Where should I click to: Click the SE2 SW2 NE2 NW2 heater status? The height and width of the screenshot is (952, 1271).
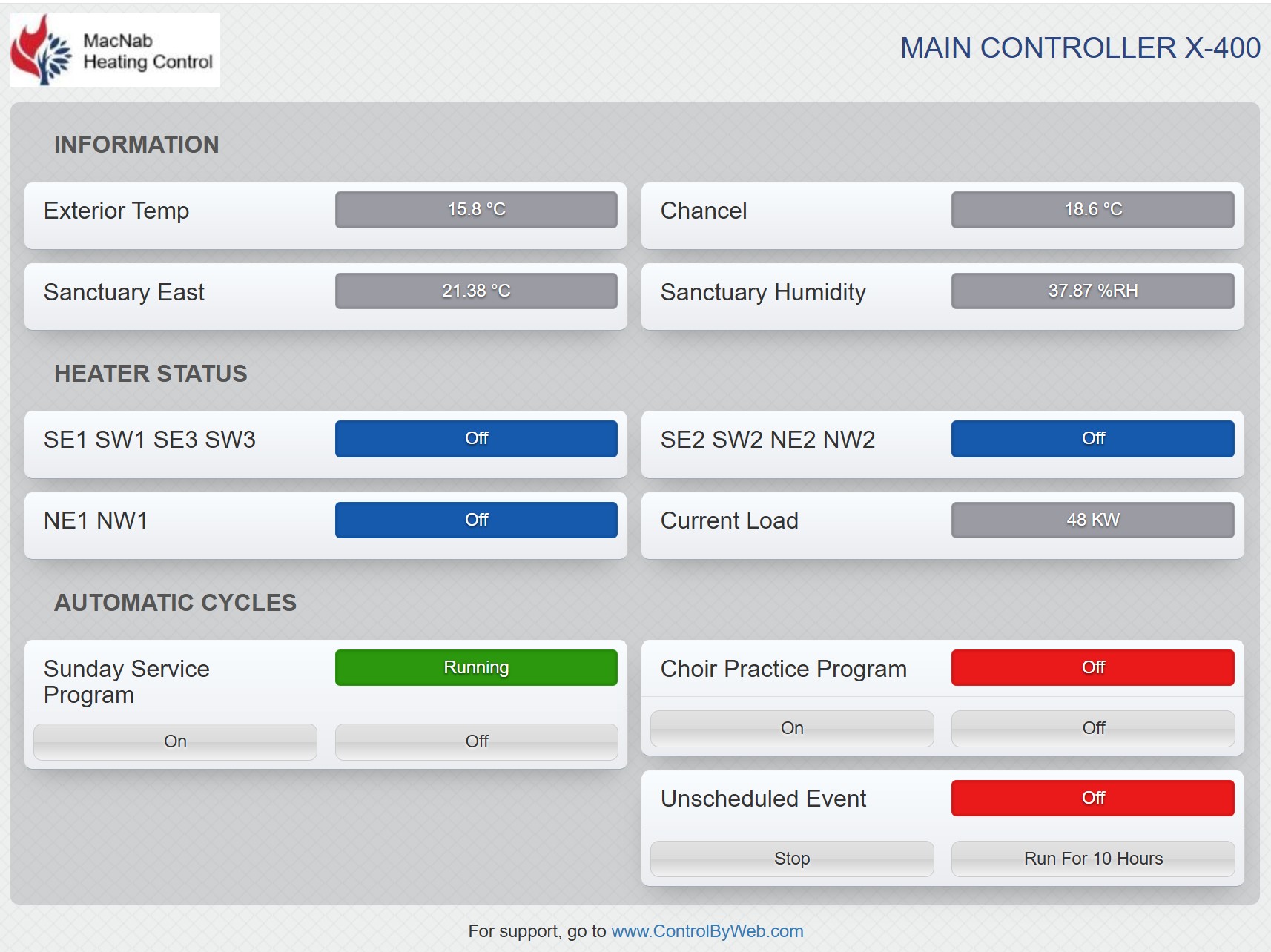click(x=1092, y=439)
